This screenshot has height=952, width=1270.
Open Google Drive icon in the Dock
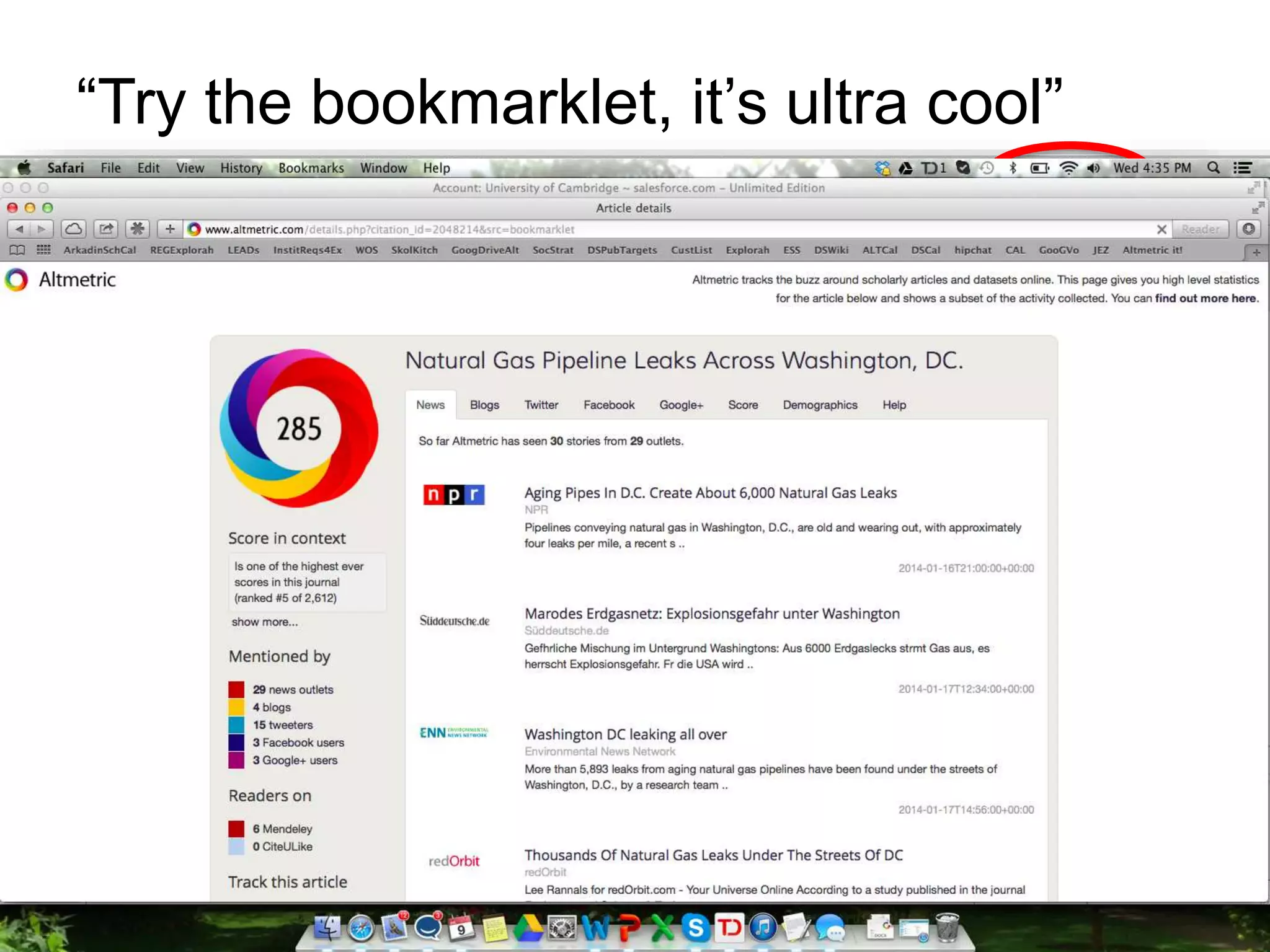528,928
